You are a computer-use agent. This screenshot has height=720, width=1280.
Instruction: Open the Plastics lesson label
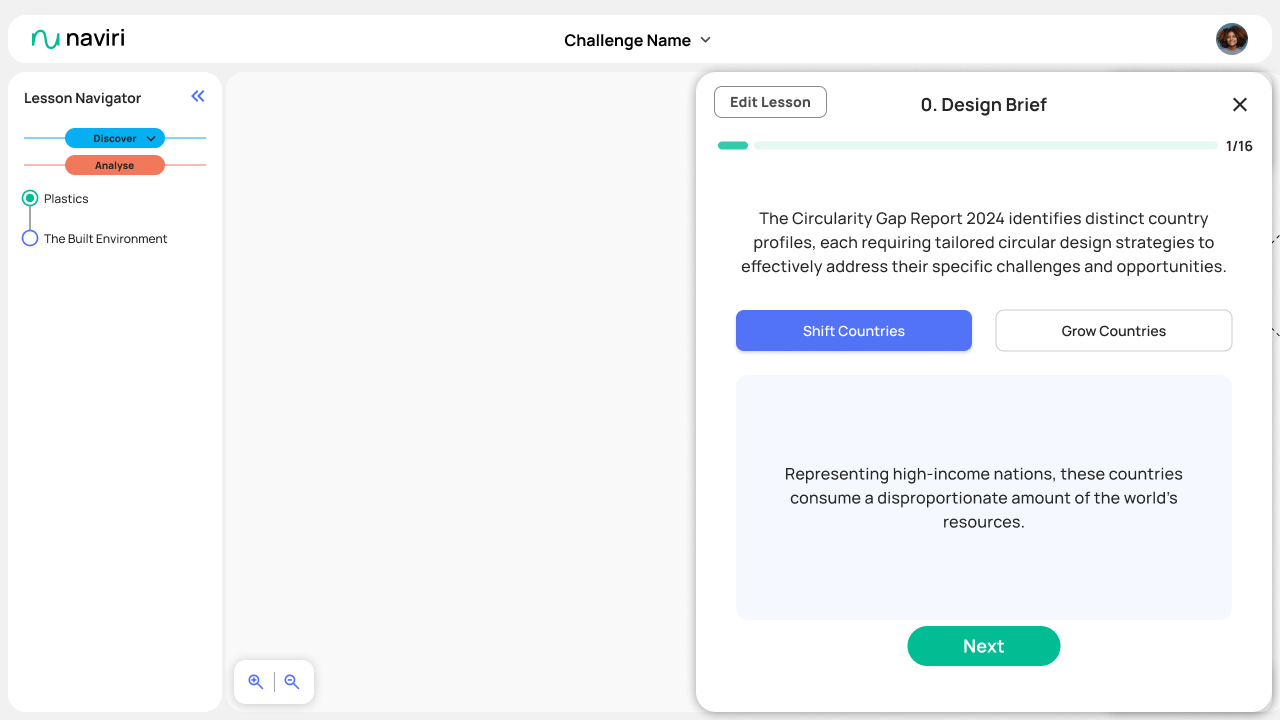[x=66, y=199]
